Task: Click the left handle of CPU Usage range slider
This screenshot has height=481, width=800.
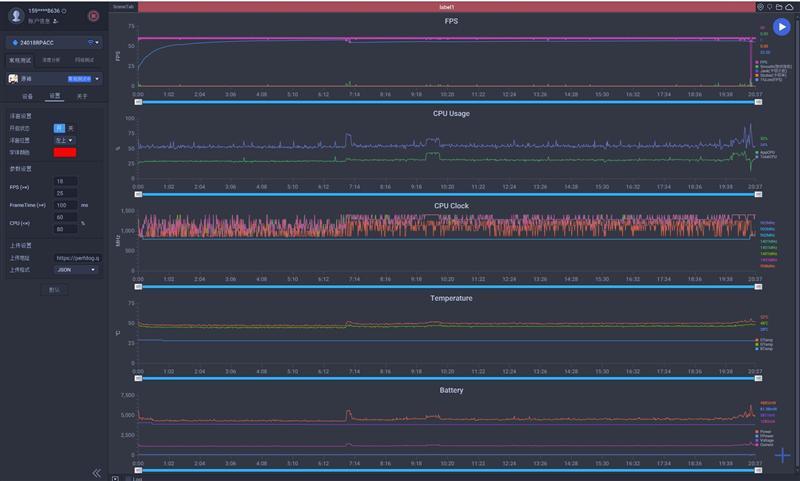Action: tap(138, 194)
